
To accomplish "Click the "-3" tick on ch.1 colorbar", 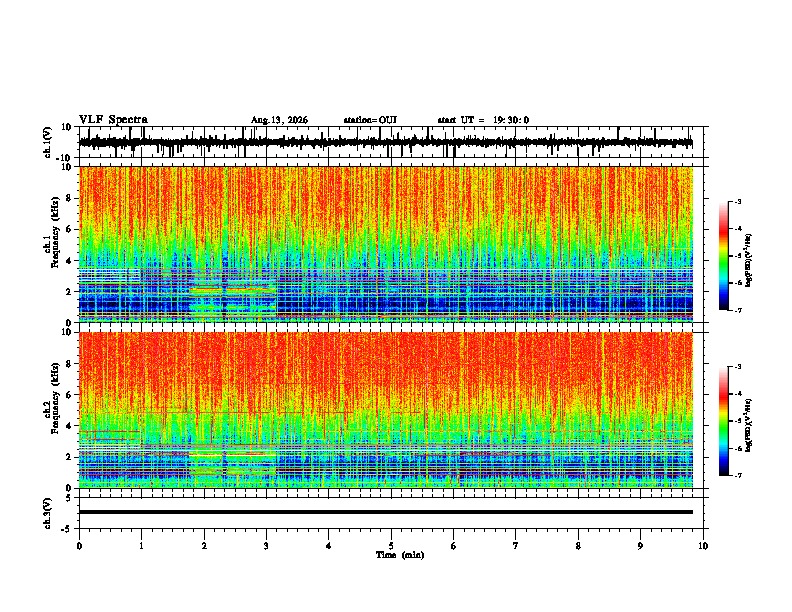I will pyautogui.click(x=738, y=202).
